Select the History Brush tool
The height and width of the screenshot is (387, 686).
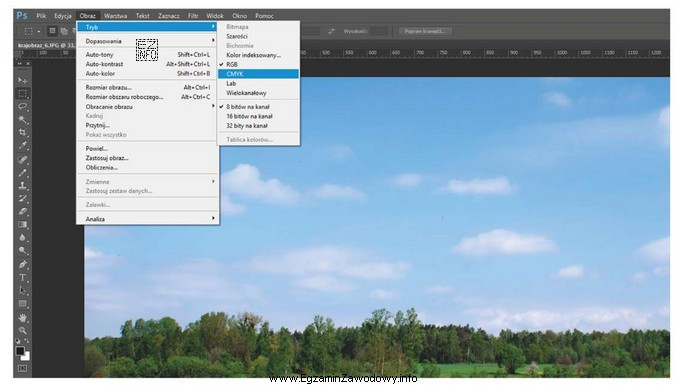[x=23, y=199]
